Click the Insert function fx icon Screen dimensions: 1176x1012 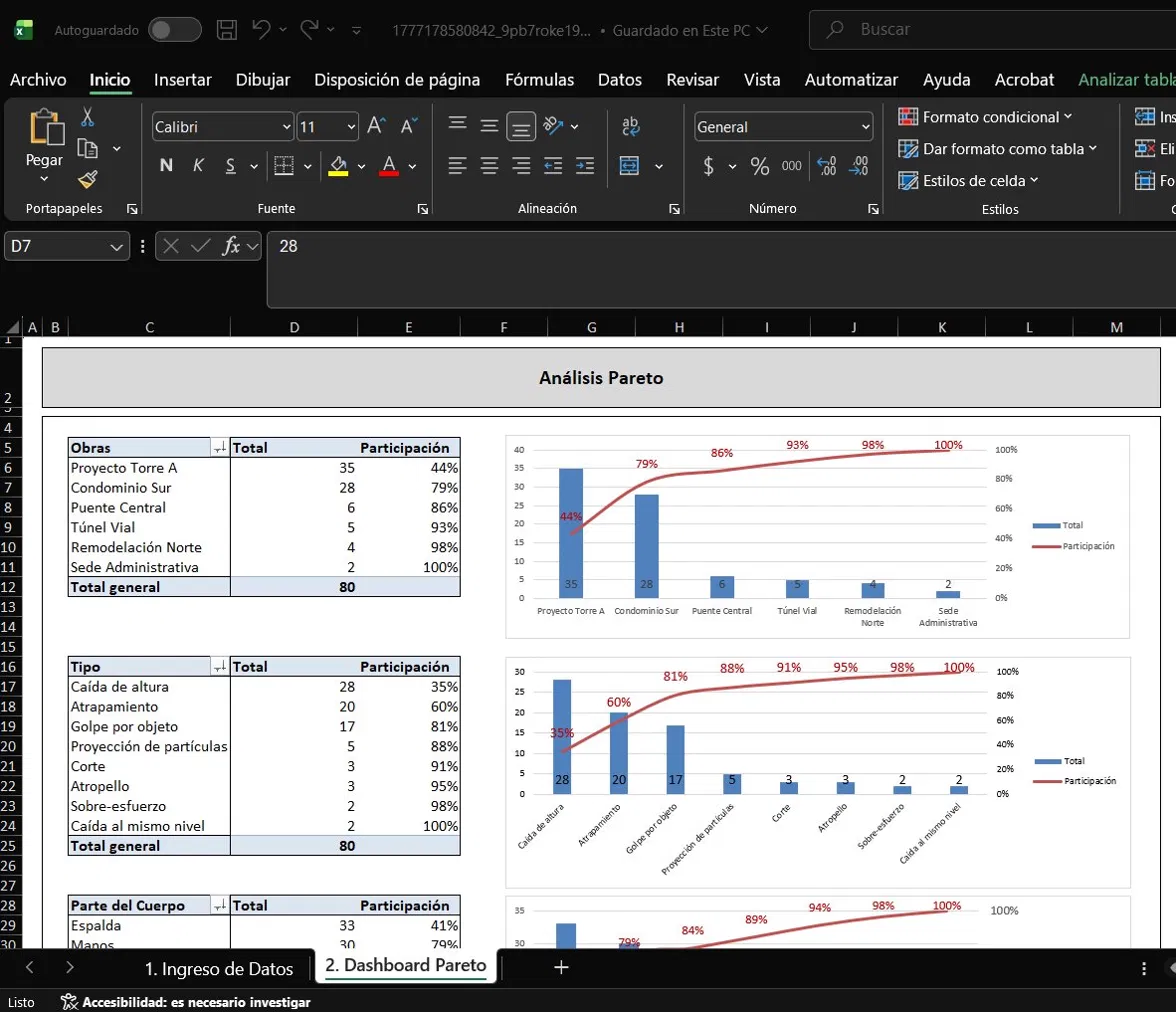[x=231, y=246]
